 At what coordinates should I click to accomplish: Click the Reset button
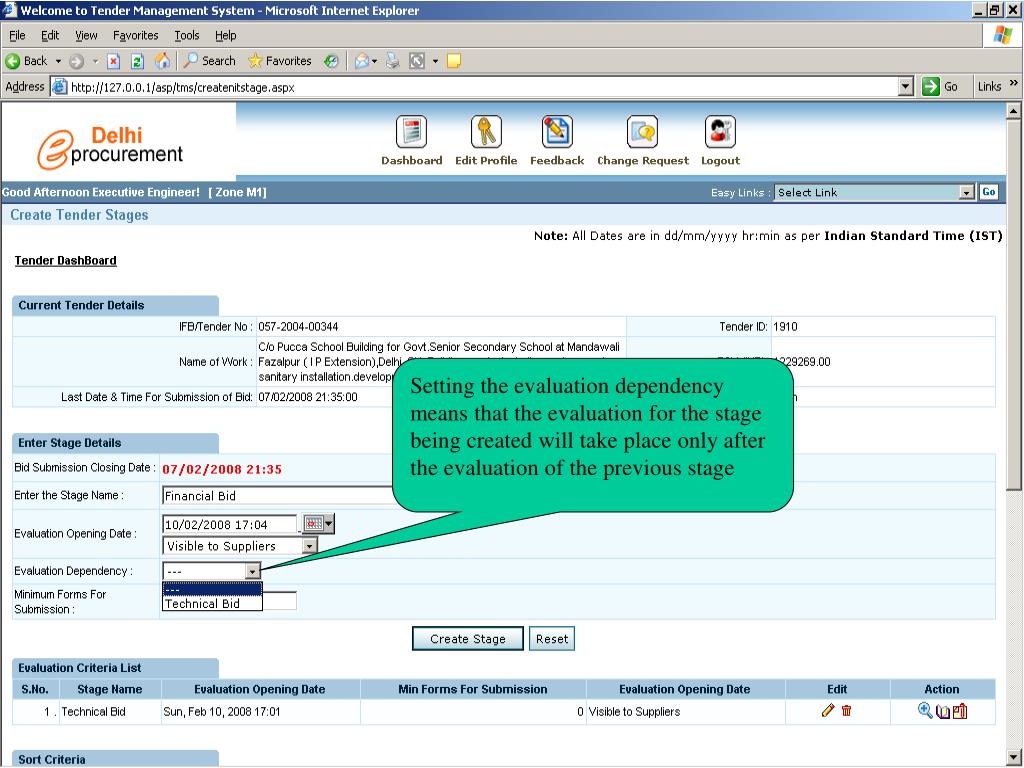[x=552, y=639]
